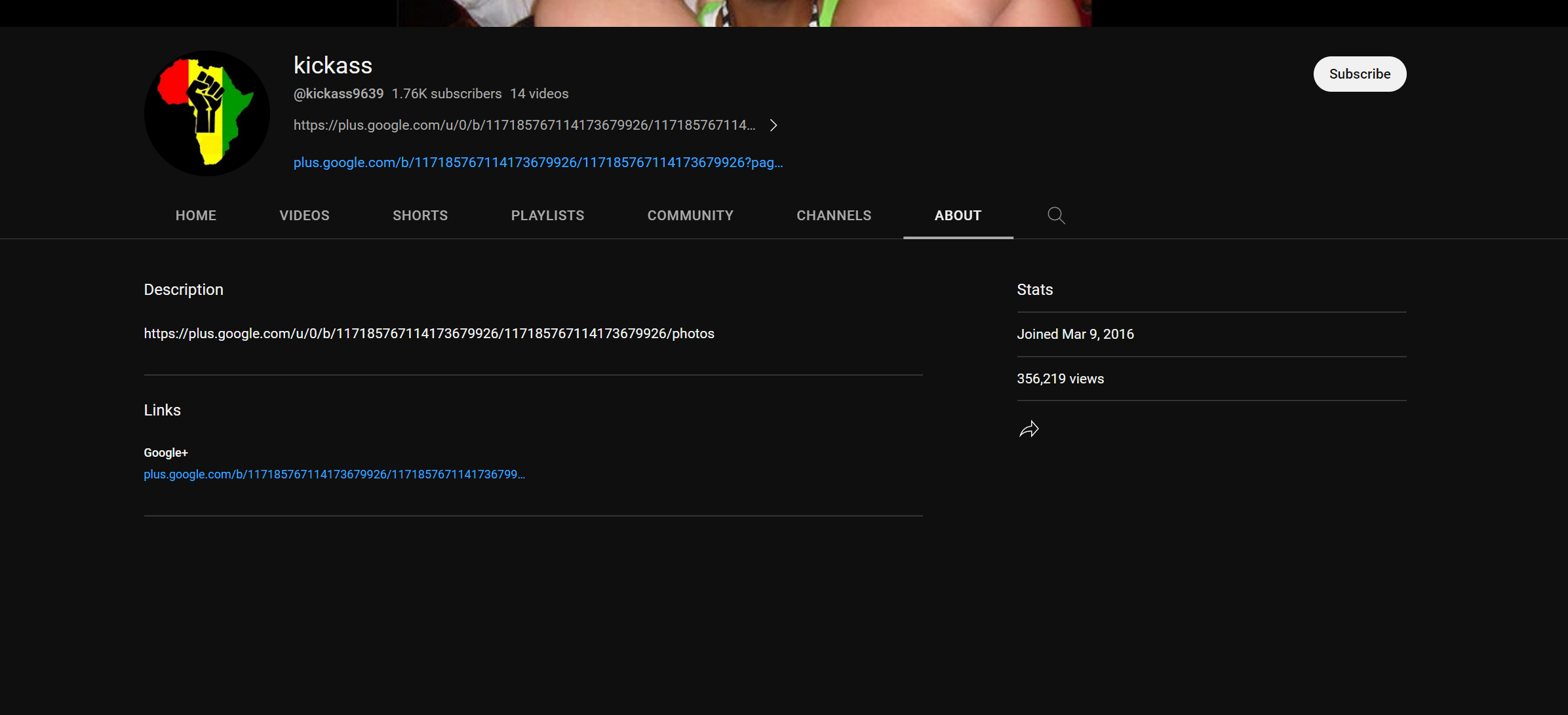Select the PLAYLISTS tab
This screenshot has height=715, width=1568.
click(547, 216)
